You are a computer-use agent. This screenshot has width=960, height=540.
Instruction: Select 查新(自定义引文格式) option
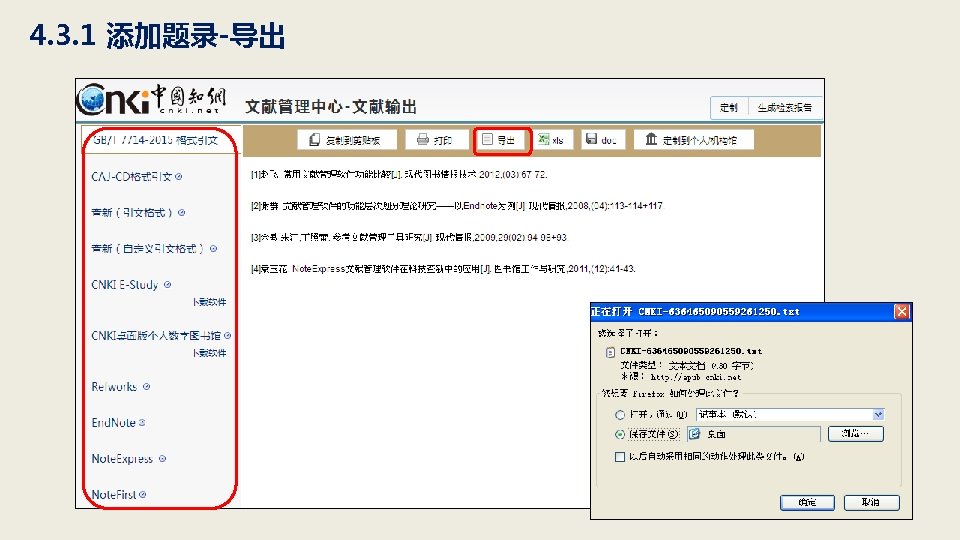[148, 249]
